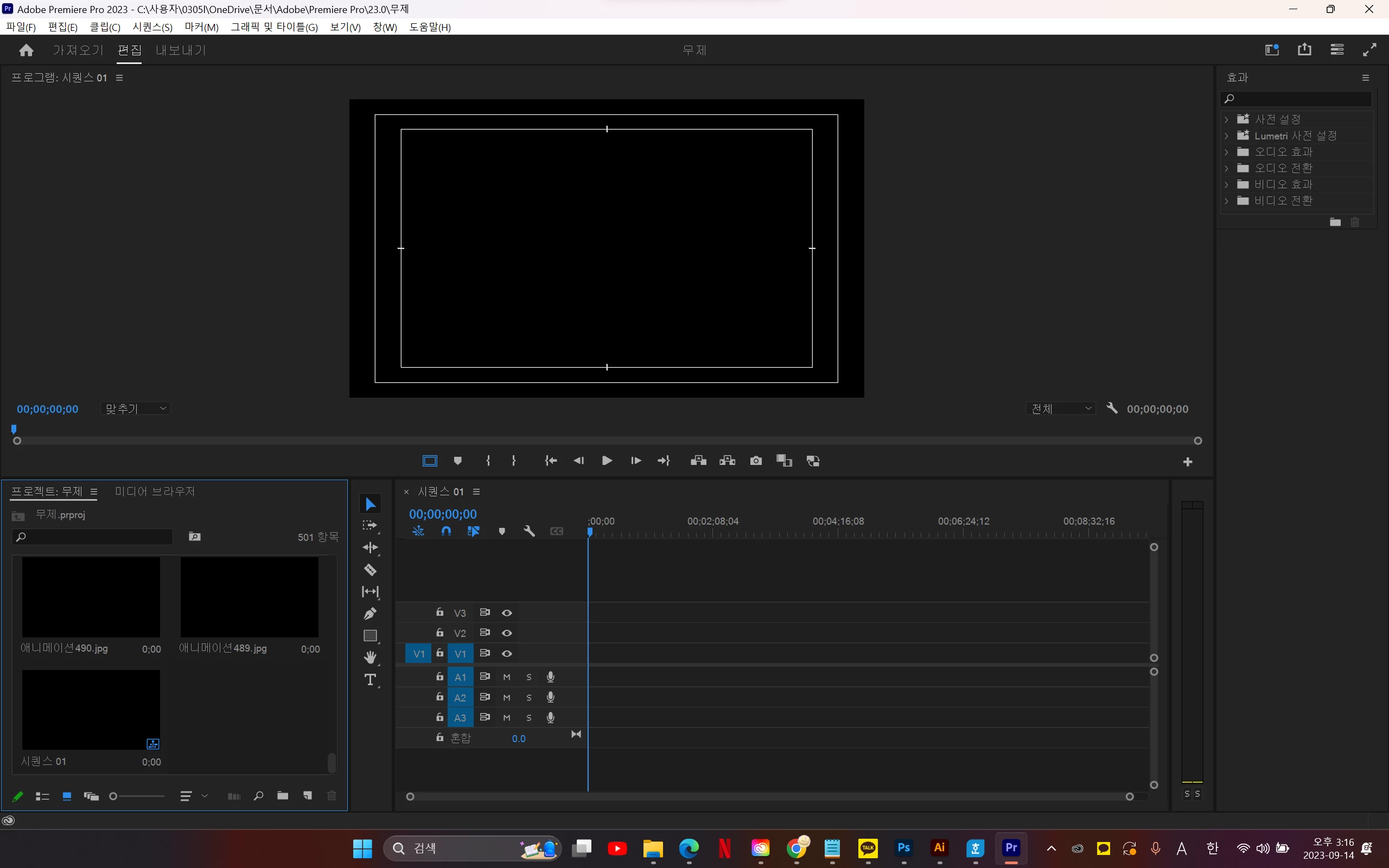Select the Hand tool
This screenshot has height=868, width=1389.
coord(370,658)
